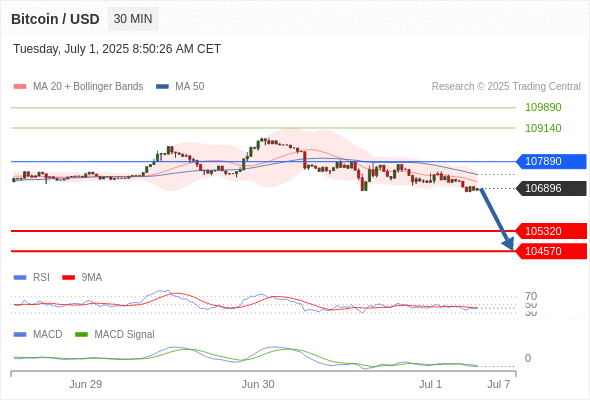Image resolution: width=590 pixels, height=400 pixels.
Task: Click the MACD Signal green legend marker
Action: (81, 335)
